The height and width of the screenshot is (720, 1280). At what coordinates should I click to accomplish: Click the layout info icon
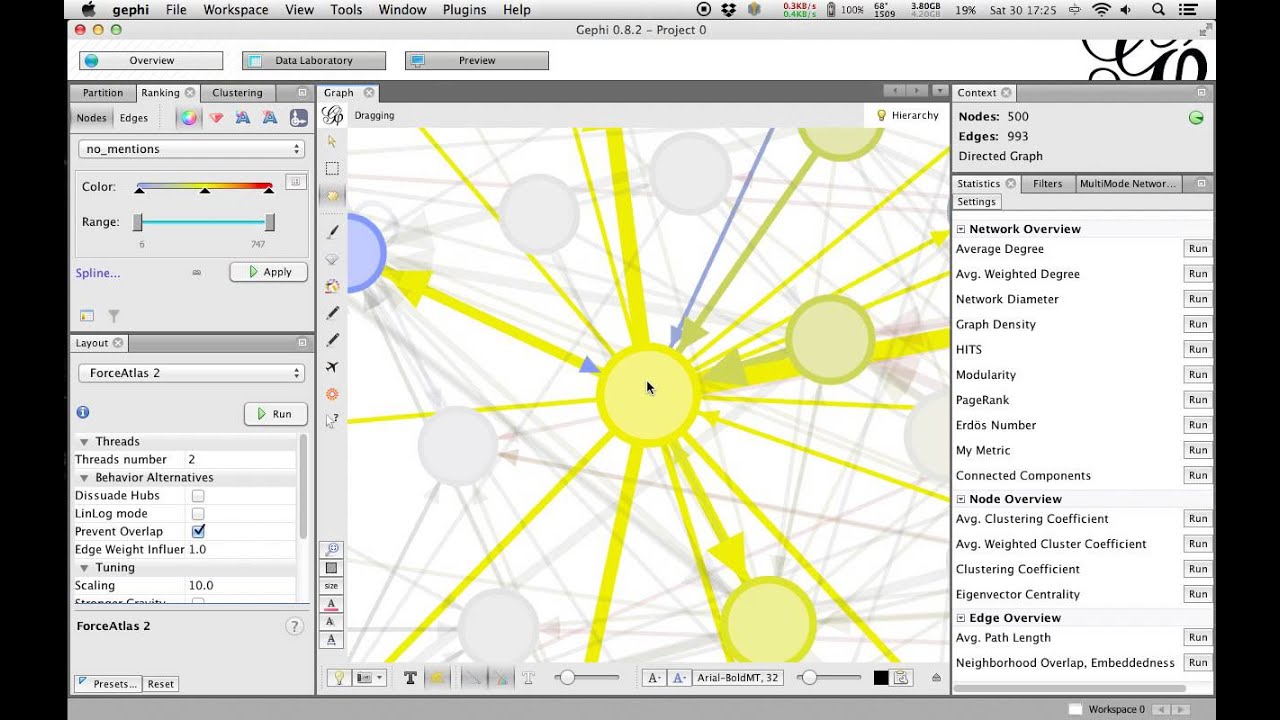(x=83, y=412)
